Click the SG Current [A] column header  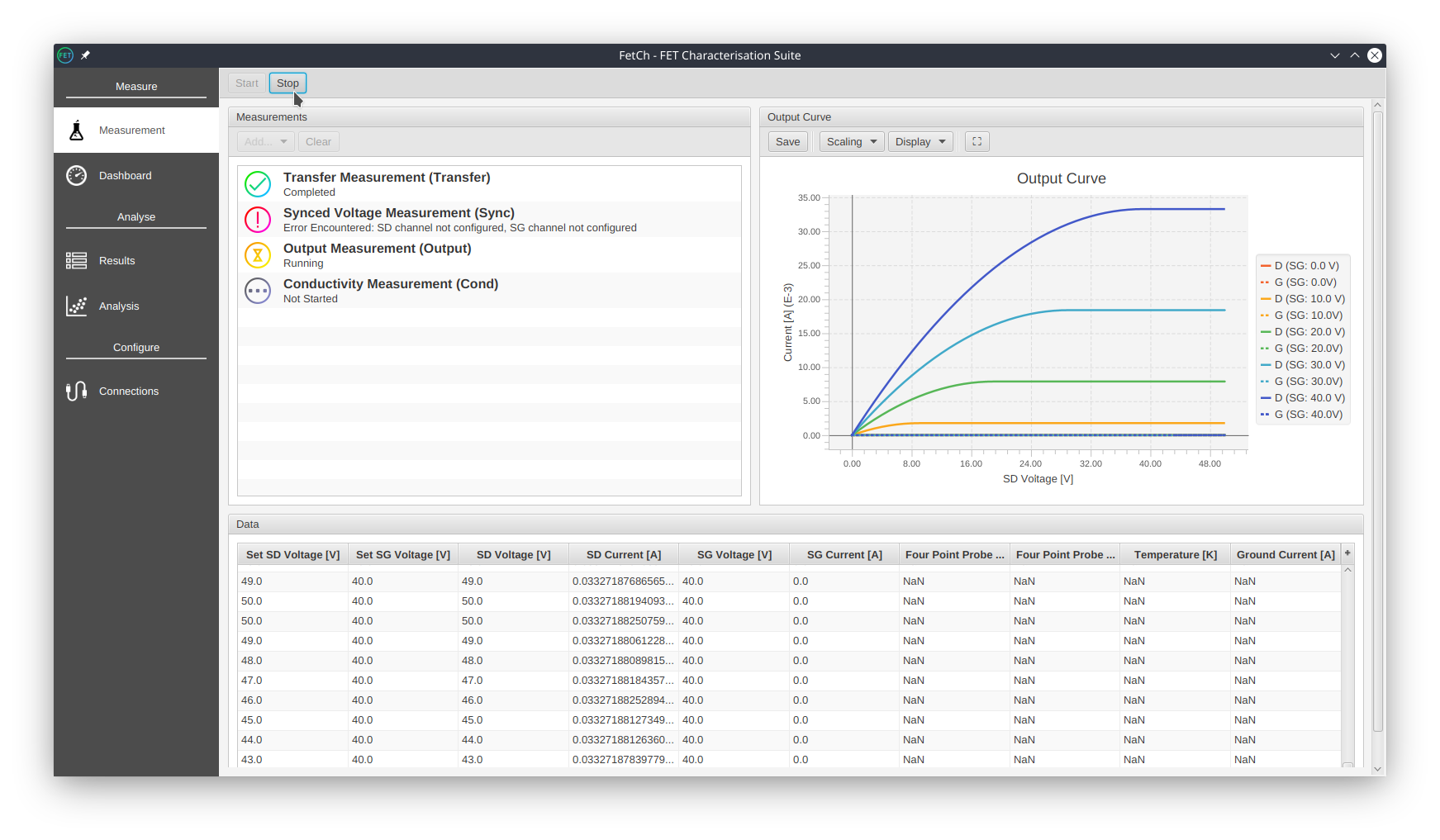844,555
